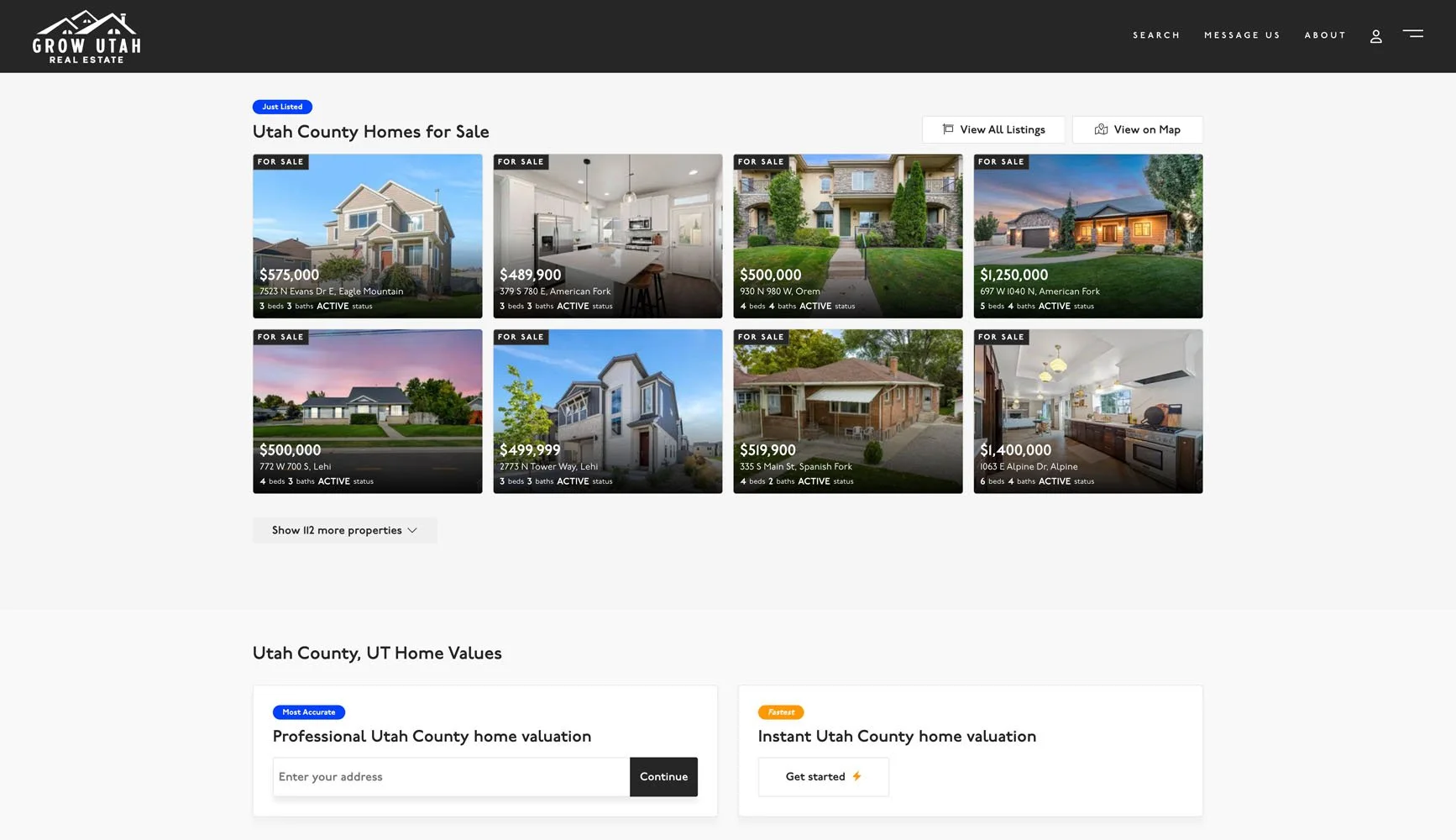
Task: Click the Professional Utah County home valuation title
Action: click(432, 737)
